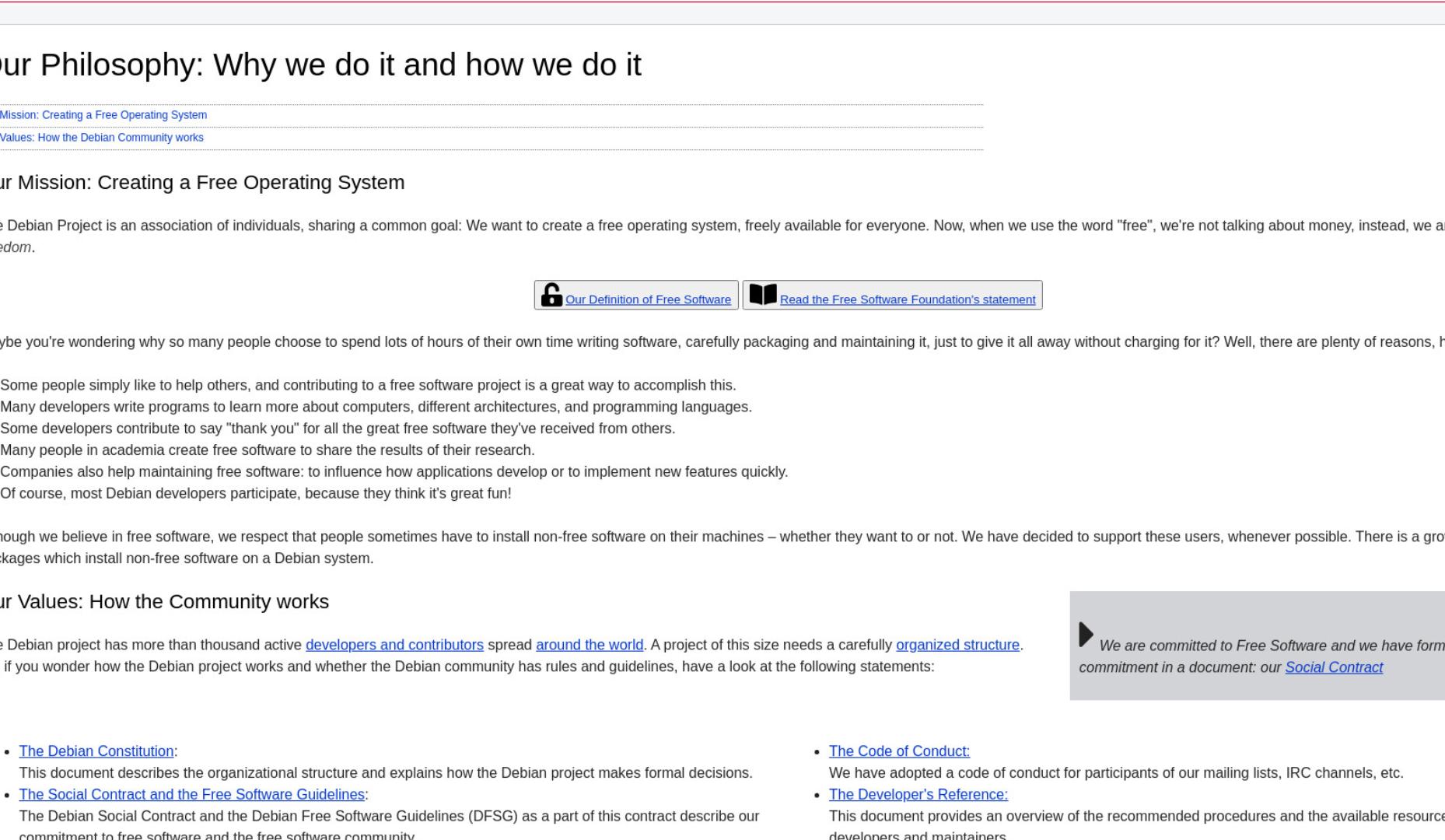The height and width of the screenshot is (840, 1445).
Task: Open The Social Contract and the Free Software Guidelines
Action: 192,794
